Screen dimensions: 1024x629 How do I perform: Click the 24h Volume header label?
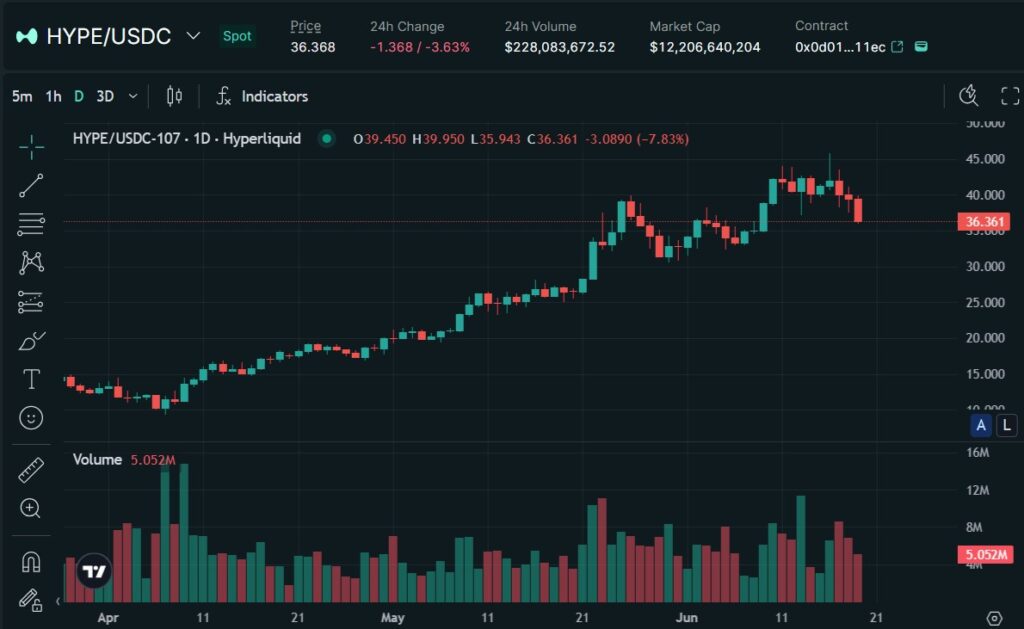pos(540,26)
